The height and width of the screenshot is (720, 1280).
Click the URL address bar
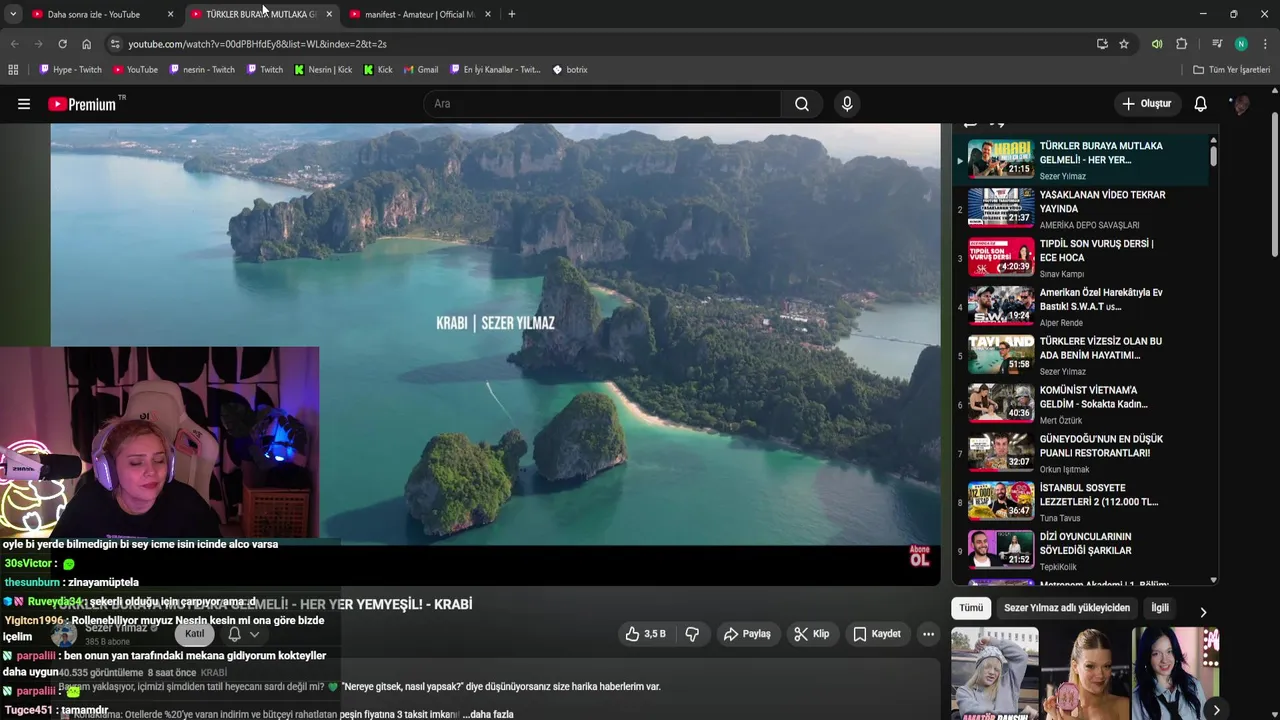coord(600,44)
